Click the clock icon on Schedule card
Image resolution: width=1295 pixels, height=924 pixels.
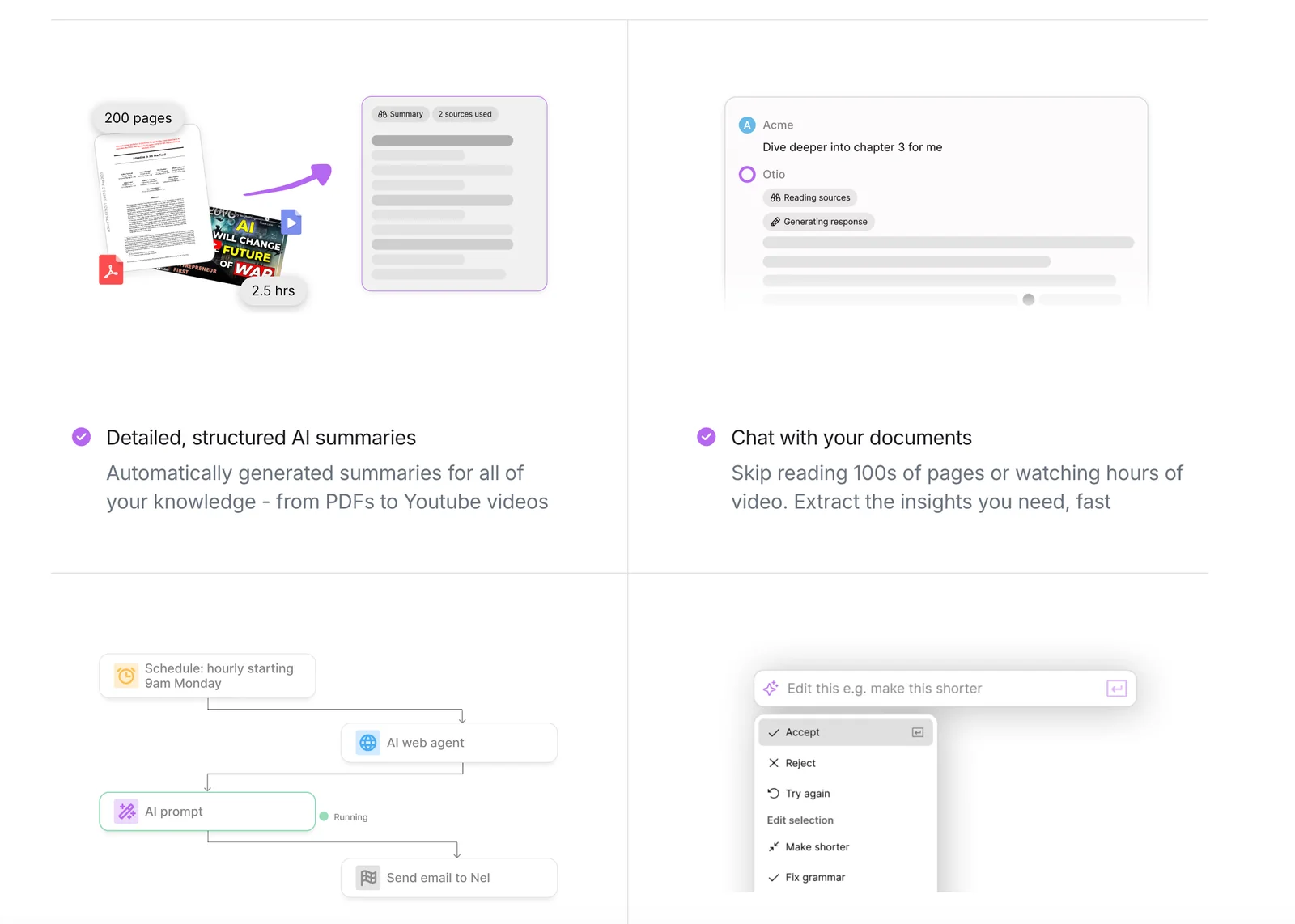click(126, 676)
